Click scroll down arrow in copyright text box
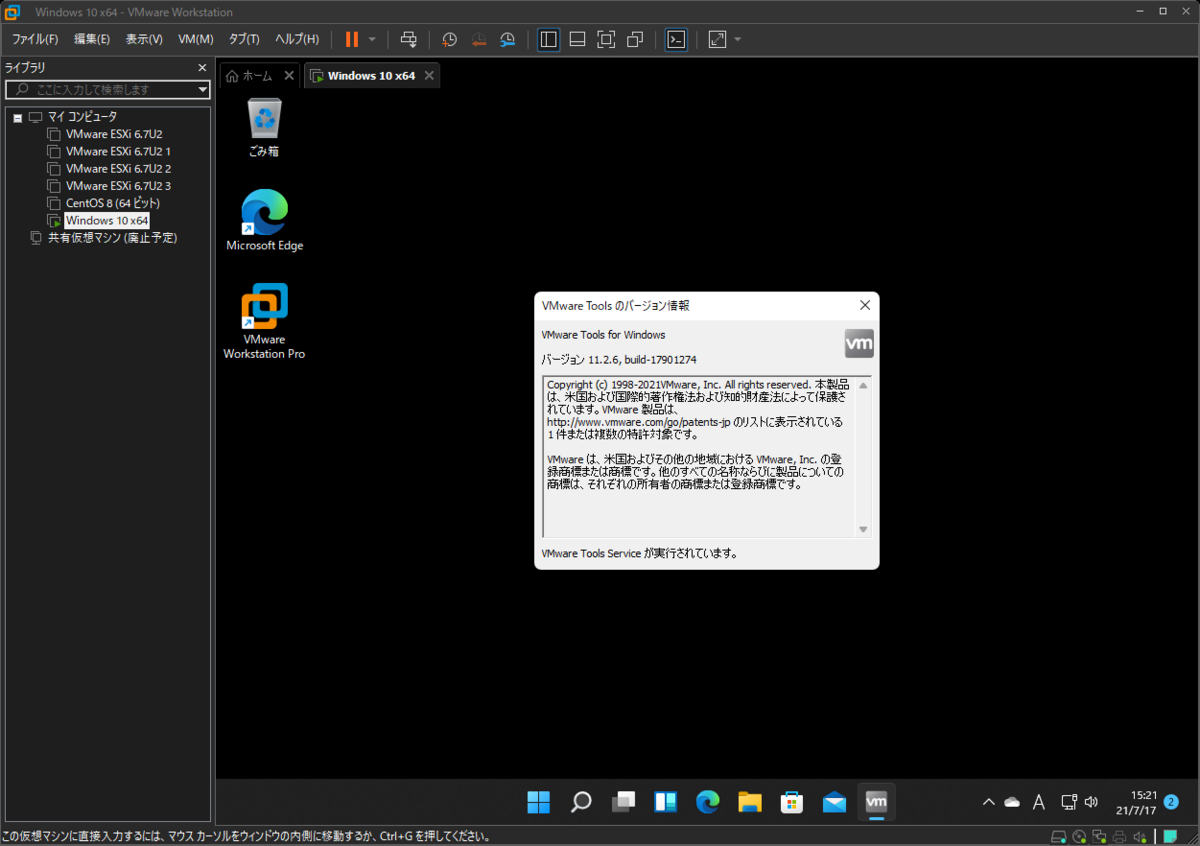1200x846 pixels. click(x=863, y=529)
